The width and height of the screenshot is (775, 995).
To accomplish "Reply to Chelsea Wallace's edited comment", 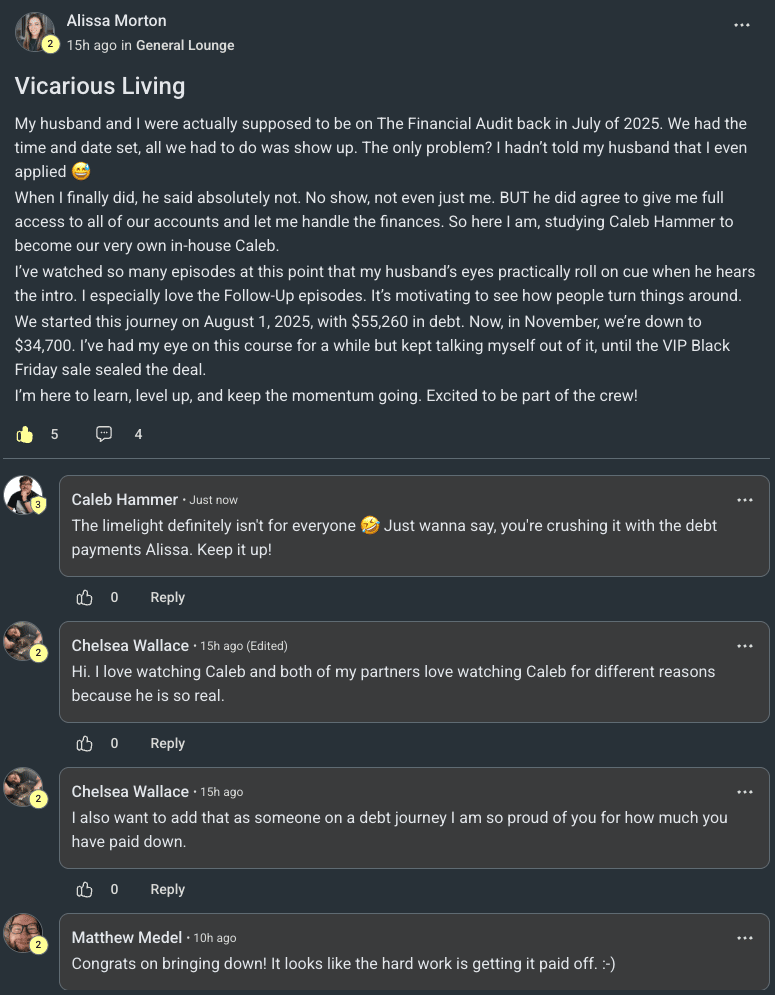I will pyautogui.click(x=167, y=743).
